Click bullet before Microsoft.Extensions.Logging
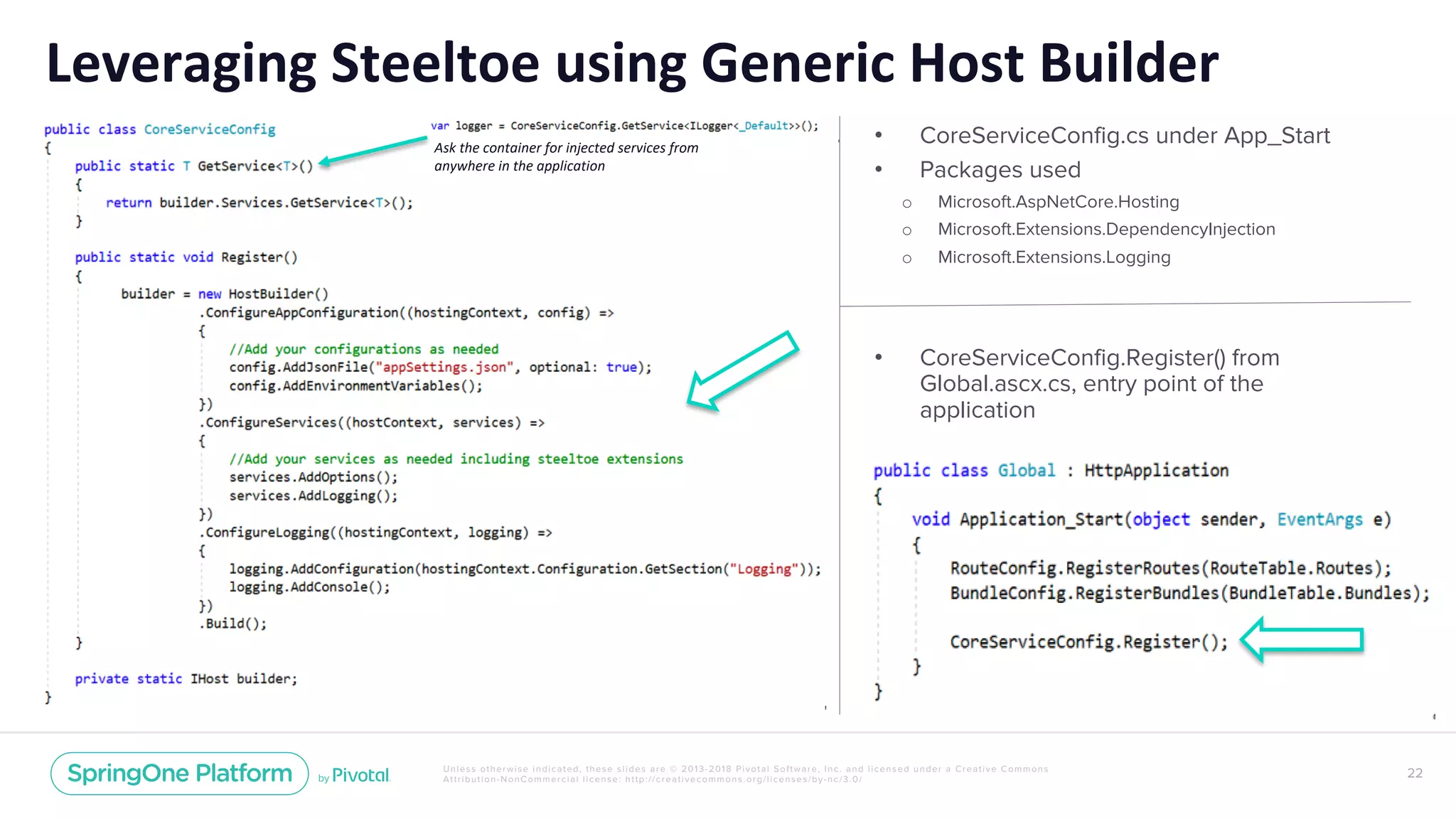 (x=906, y=259)
